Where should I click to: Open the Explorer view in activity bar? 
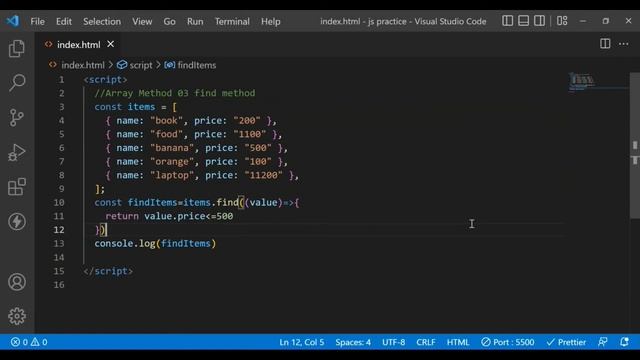[17, 49]
